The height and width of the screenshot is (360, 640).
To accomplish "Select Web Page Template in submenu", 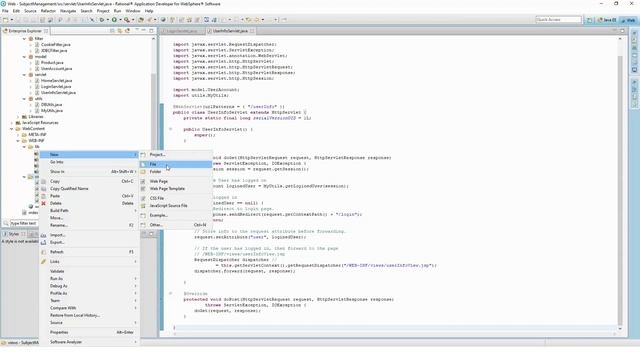I will [176, 189].
